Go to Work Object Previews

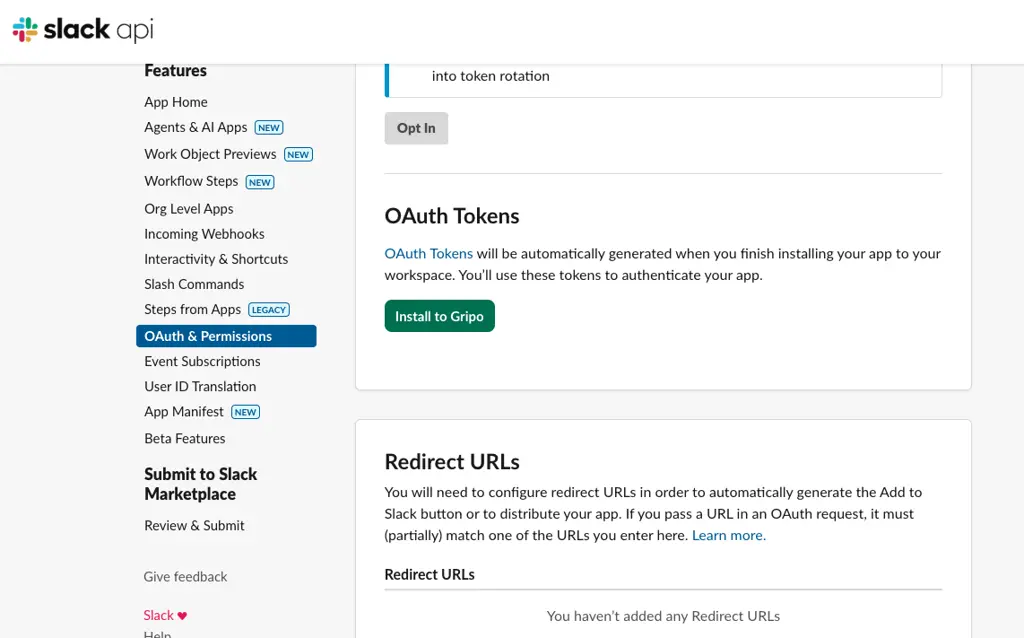tap(210, 154)
